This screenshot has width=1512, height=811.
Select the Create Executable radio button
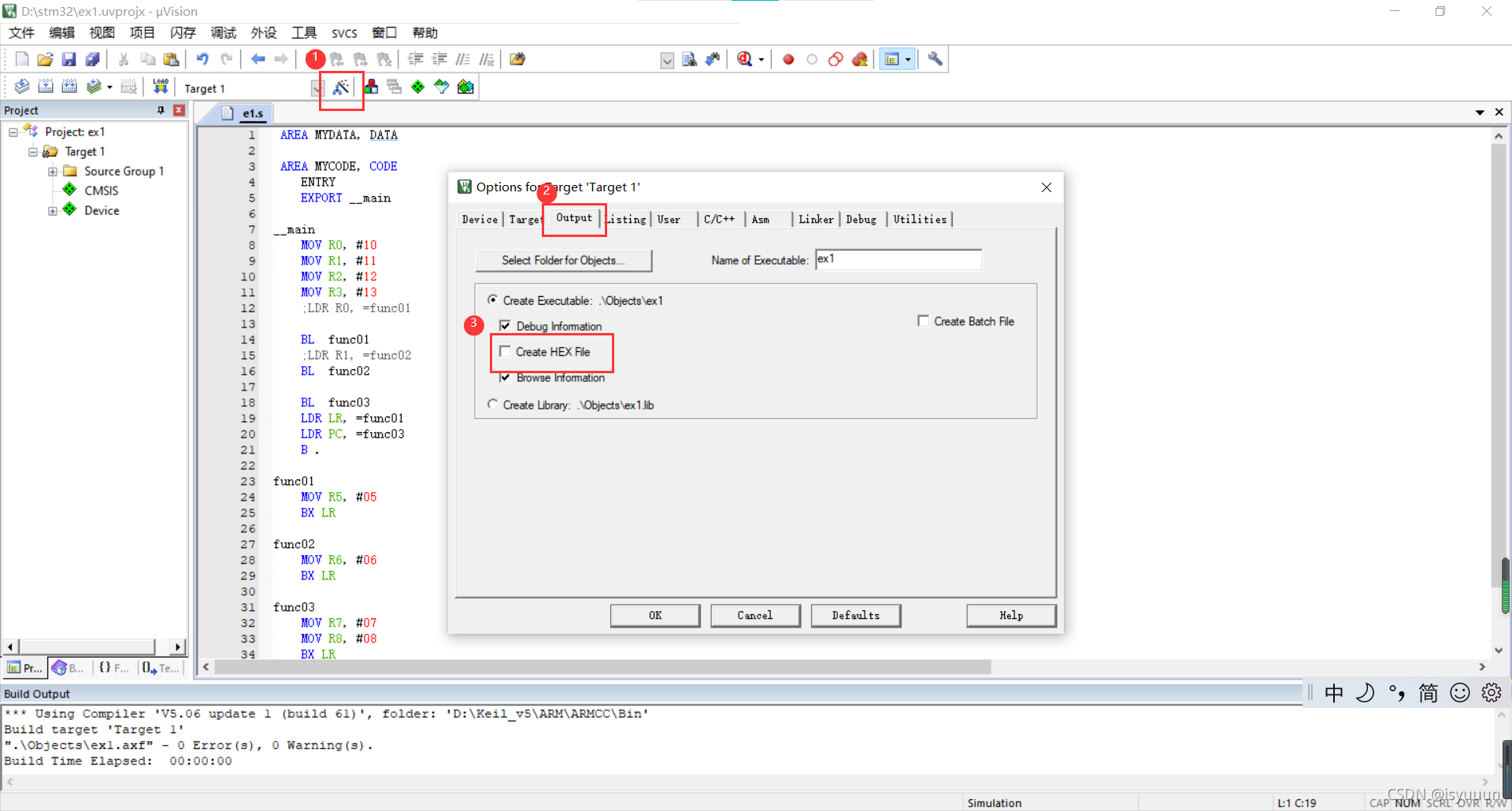tap(492, 300)
